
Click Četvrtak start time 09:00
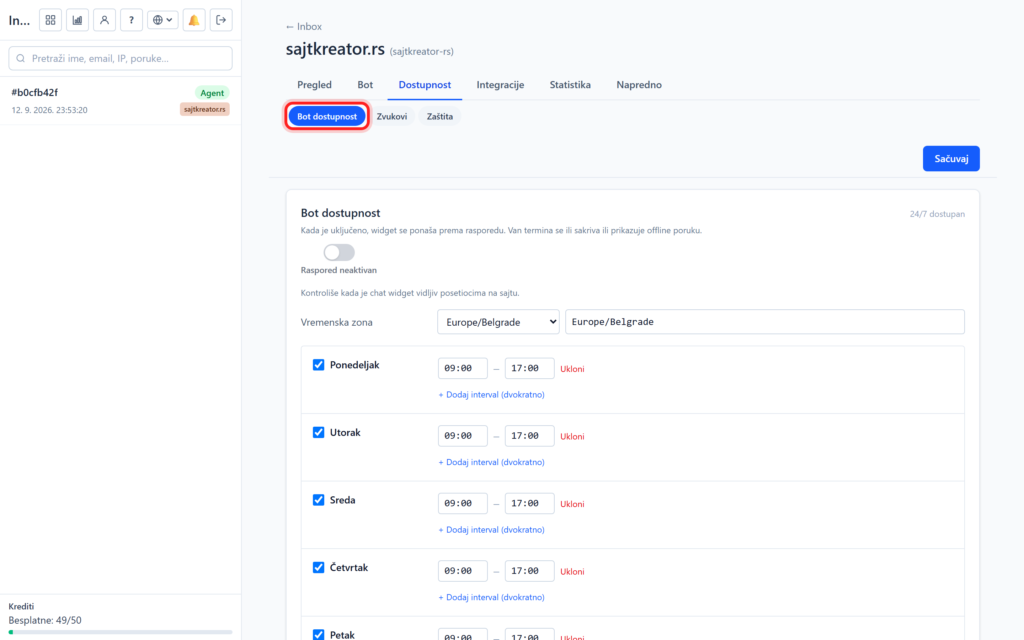[x=462, y=571]
